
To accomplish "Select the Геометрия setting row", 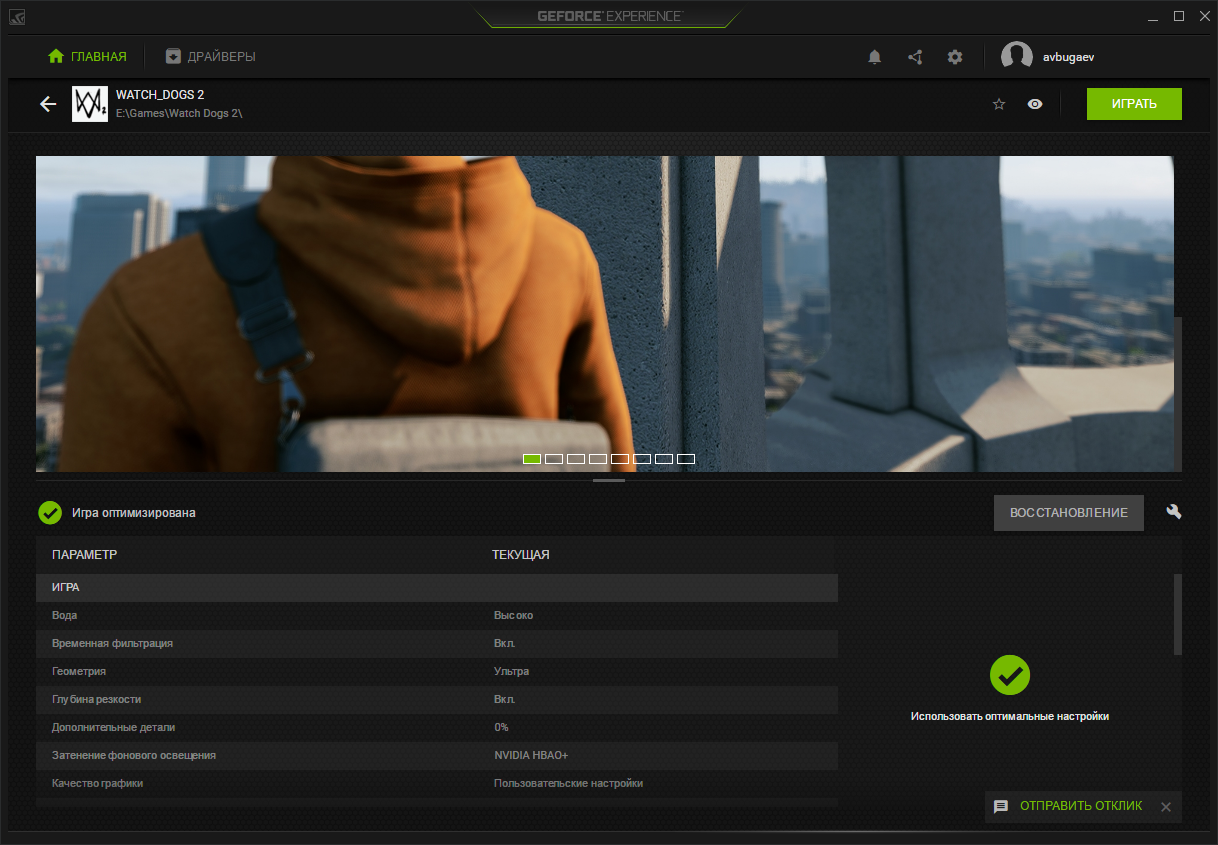I will click(437, 671).
